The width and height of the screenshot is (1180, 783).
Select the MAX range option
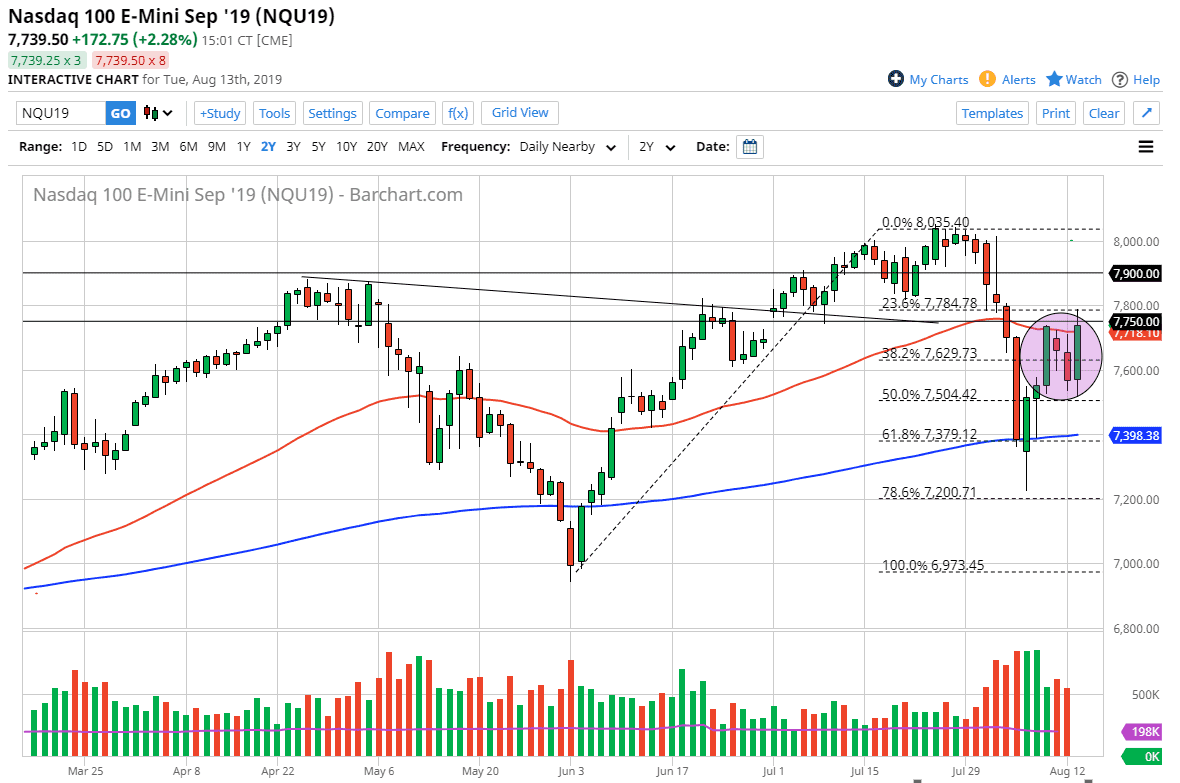pyautogui.click(x=411, y=146)
